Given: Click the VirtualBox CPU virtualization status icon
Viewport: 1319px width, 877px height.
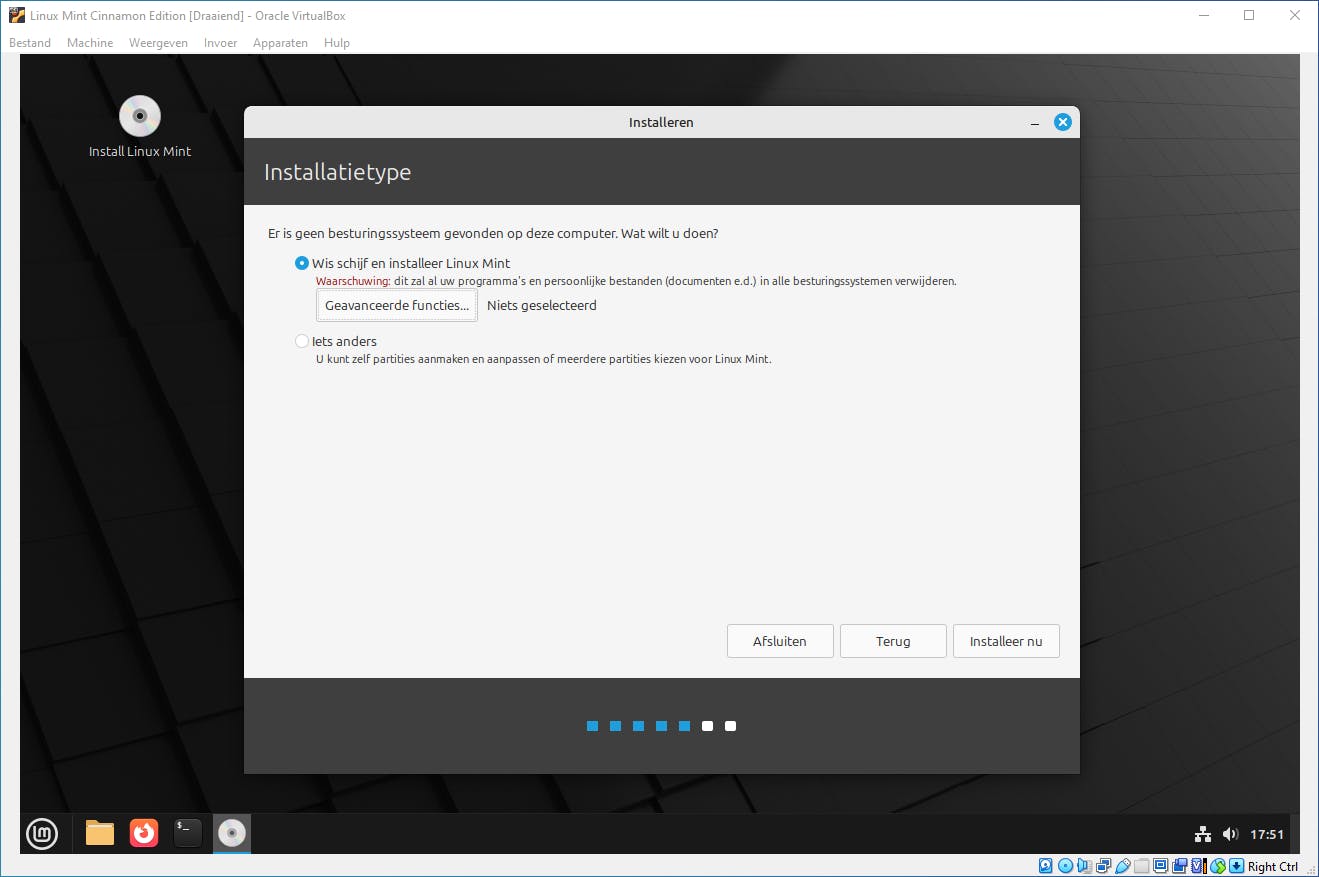Looking at the screenshot, I should (1198, 866).
